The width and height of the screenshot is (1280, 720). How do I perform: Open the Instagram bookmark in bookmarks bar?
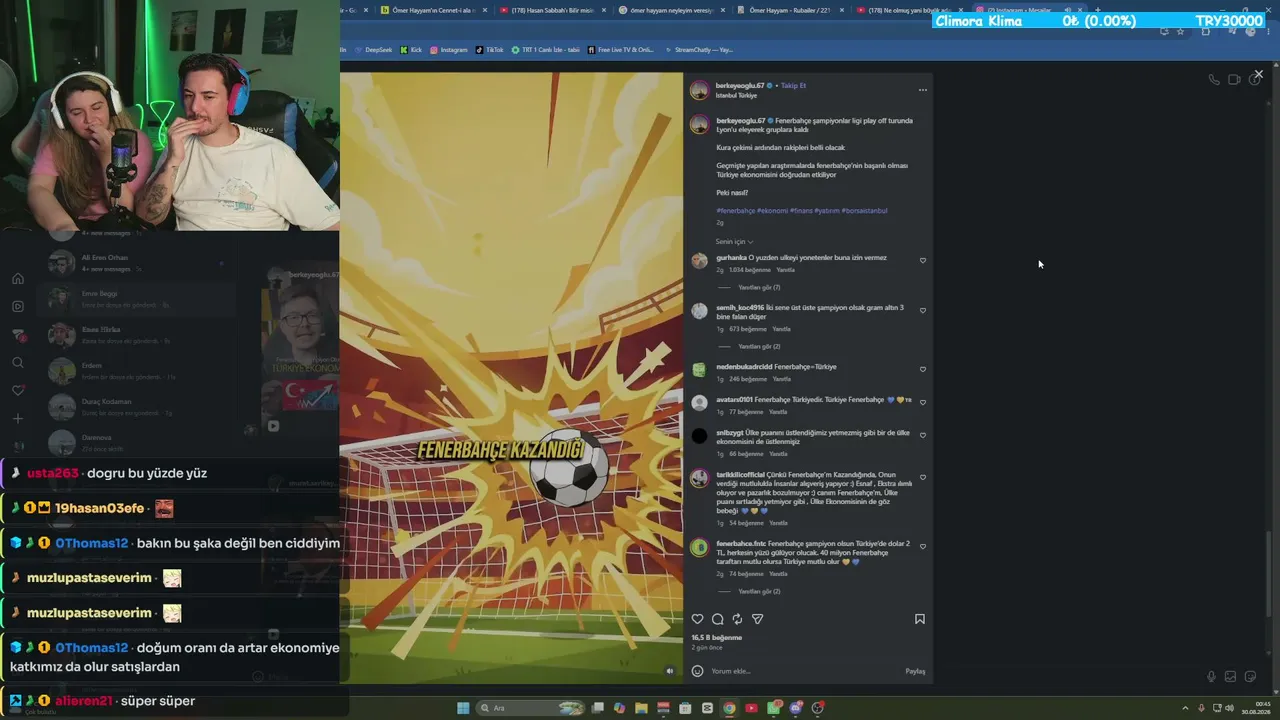(449, 50)
